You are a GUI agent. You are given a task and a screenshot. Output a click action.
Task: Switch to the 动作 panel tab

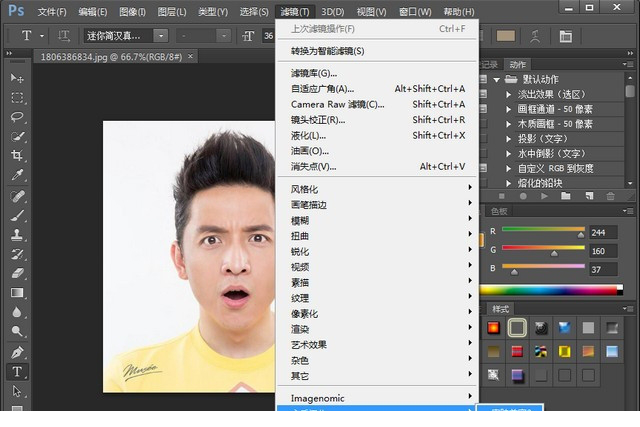(x=517, y=64)
